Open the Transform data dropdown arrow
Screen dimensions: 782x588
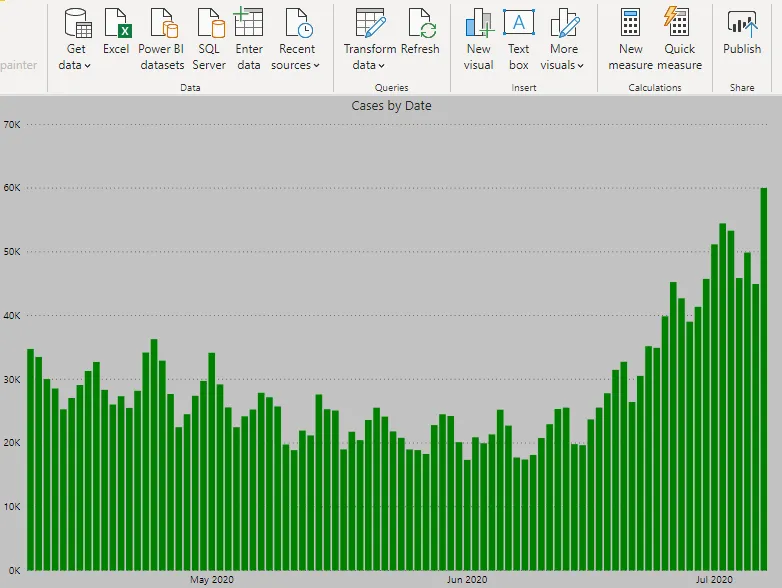(381, 66)
